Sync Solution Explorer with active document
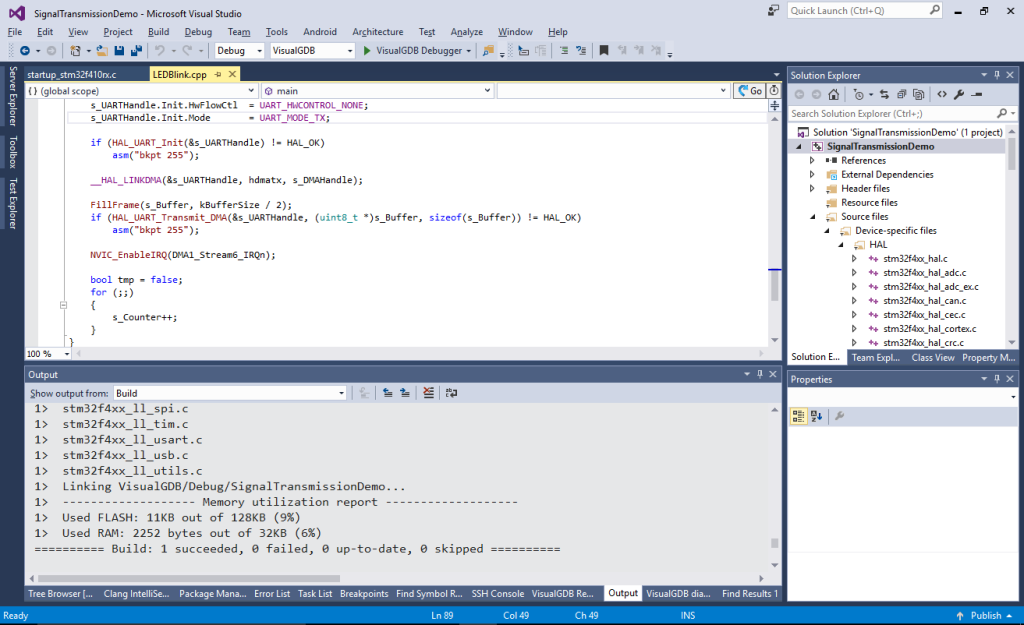Screen dimensions: 1024x625 (x=884, y=96)
